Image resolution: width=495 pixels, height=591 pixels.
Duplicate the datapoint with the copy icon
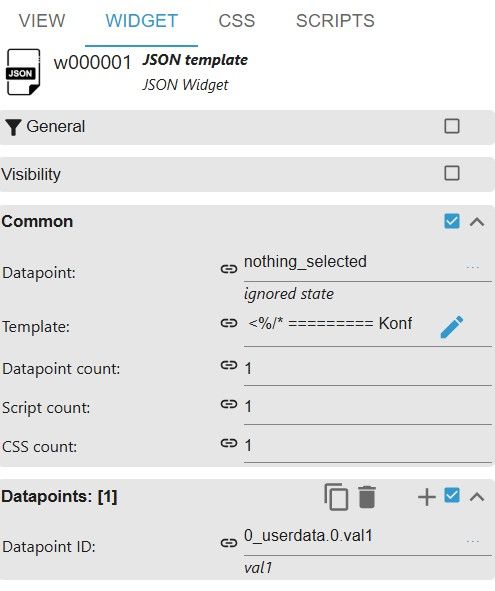pyautogui.click(x=336, y=496)
